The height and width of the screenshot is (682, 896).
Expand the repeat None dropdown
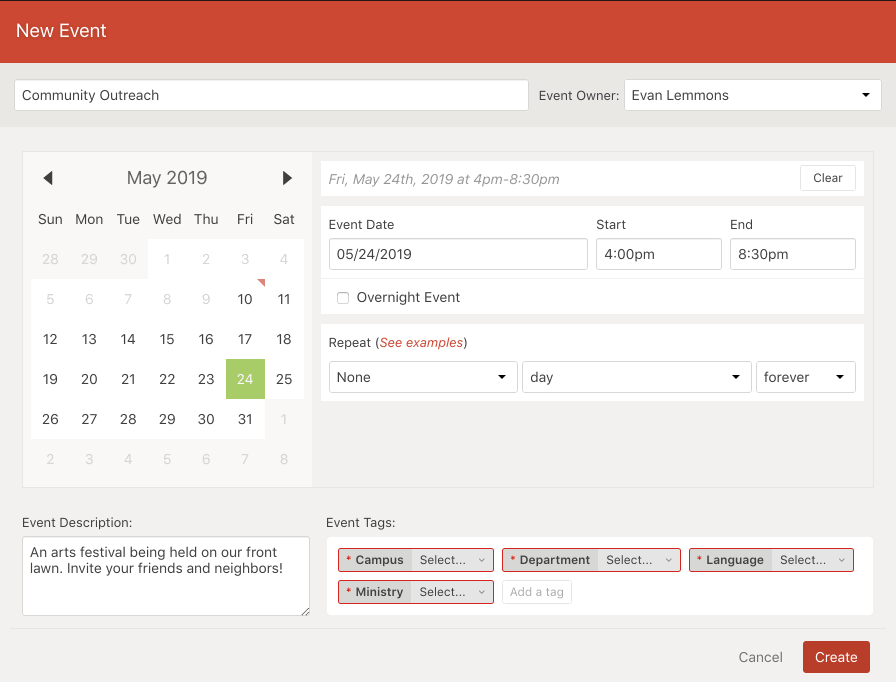point(423,377)
